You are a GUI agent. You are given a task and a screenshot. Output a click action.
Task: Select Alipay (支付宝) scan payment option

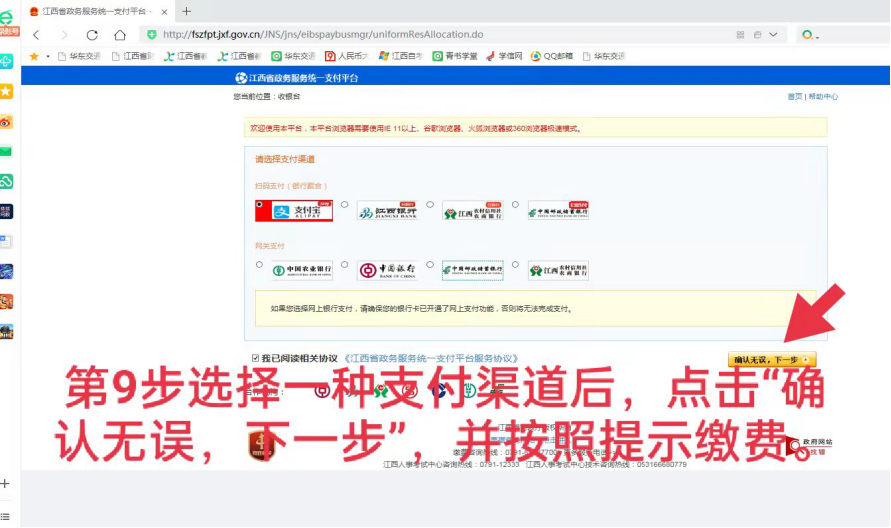pos(259,205)
